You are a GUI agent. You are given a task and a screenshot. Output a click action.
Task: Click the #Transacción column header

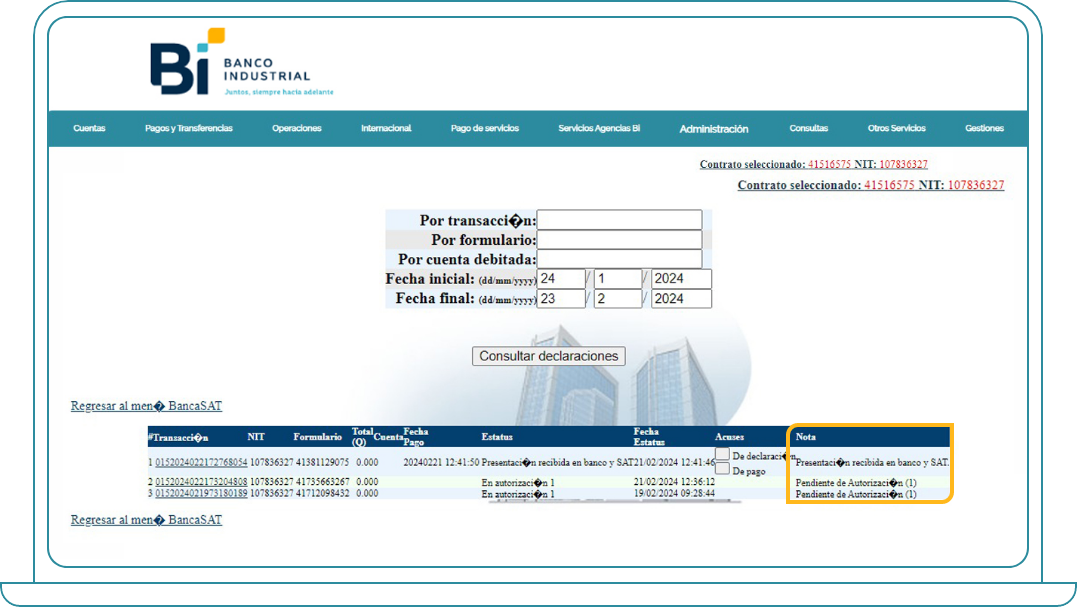tap(178, 437)
